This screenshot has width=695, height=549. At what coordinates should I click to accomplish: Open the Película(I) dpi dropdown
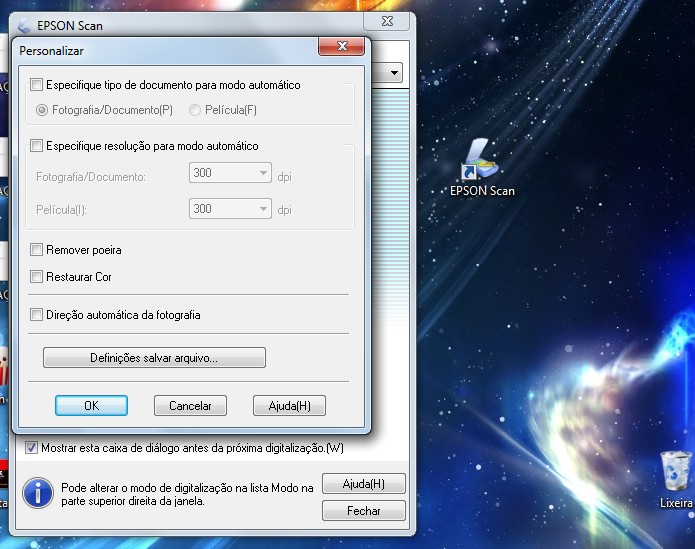230,209
